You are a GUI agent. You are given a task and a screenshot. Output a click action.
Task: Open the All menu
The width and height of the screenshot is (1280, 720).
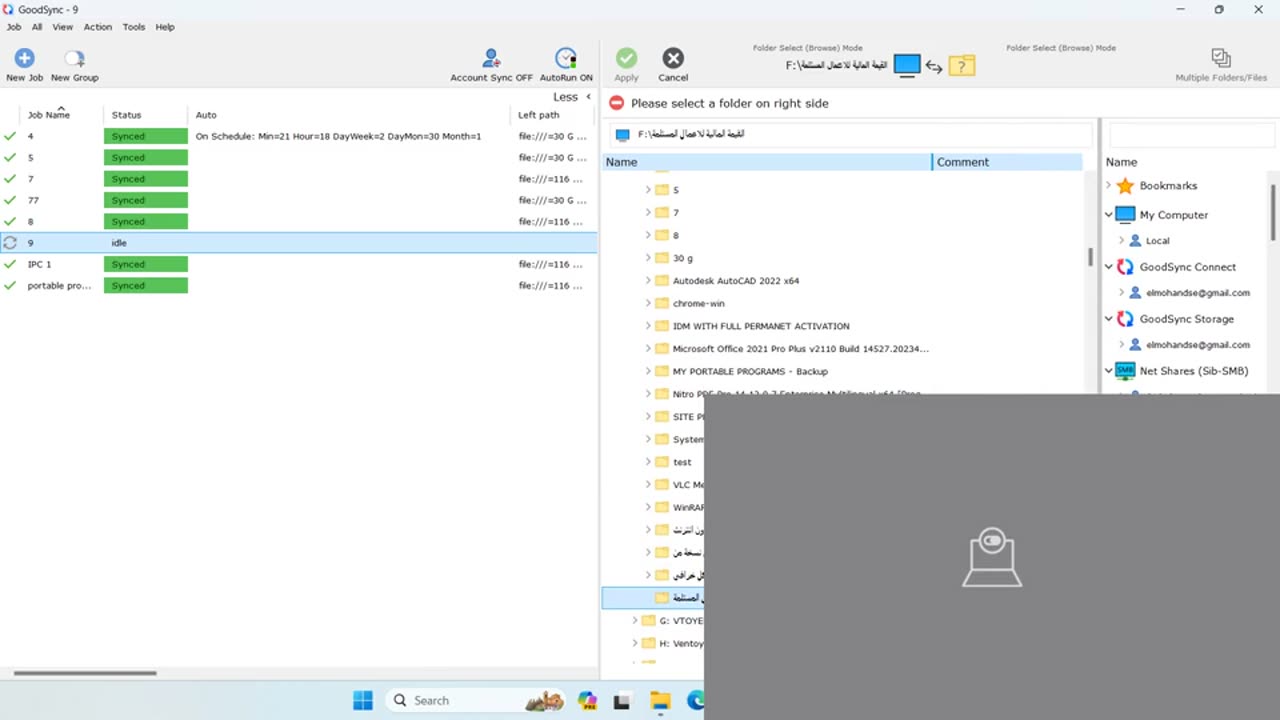(37, 27)
